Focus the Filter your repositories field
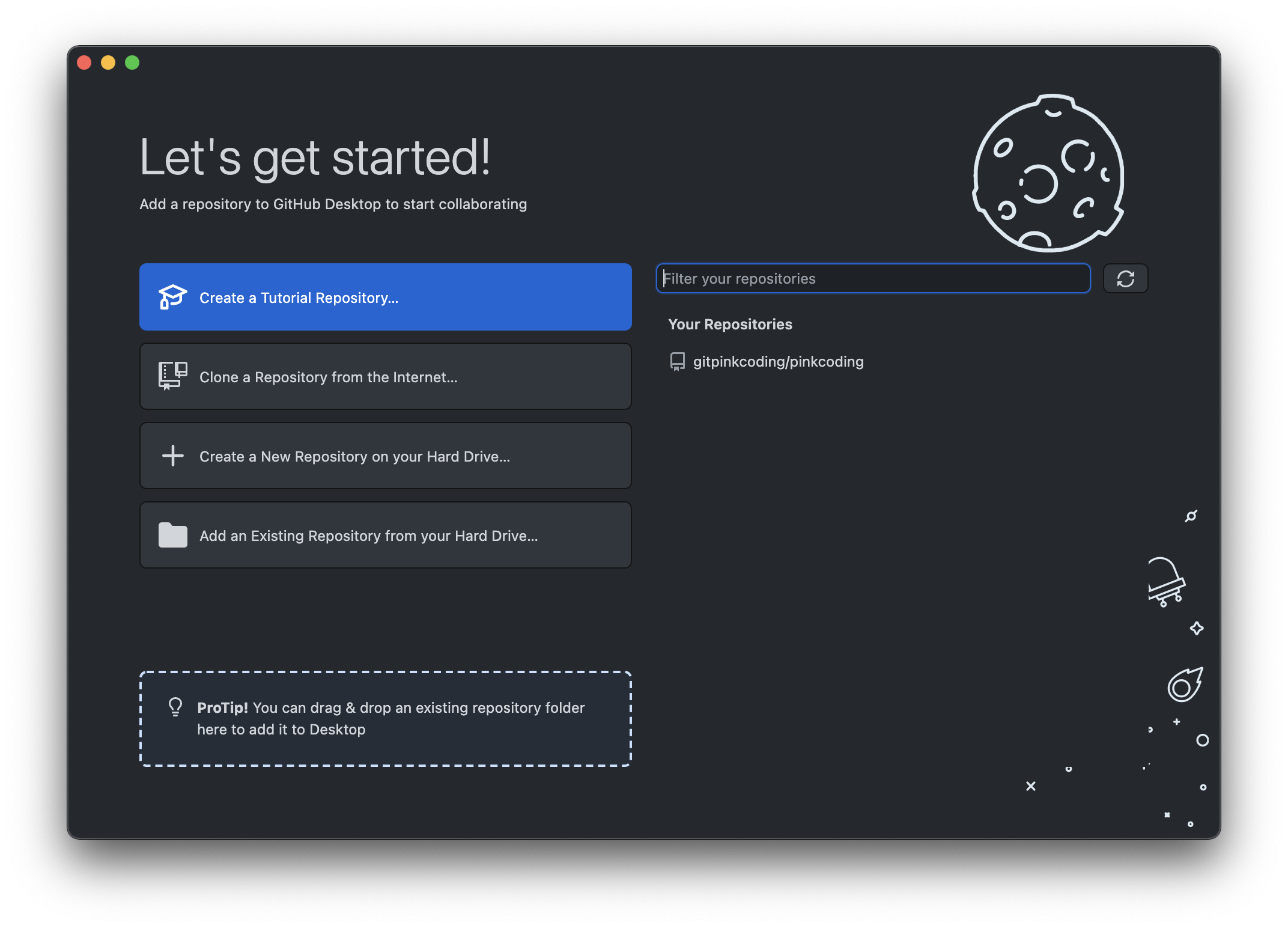The image size is (1288, 928). point(873,278)
